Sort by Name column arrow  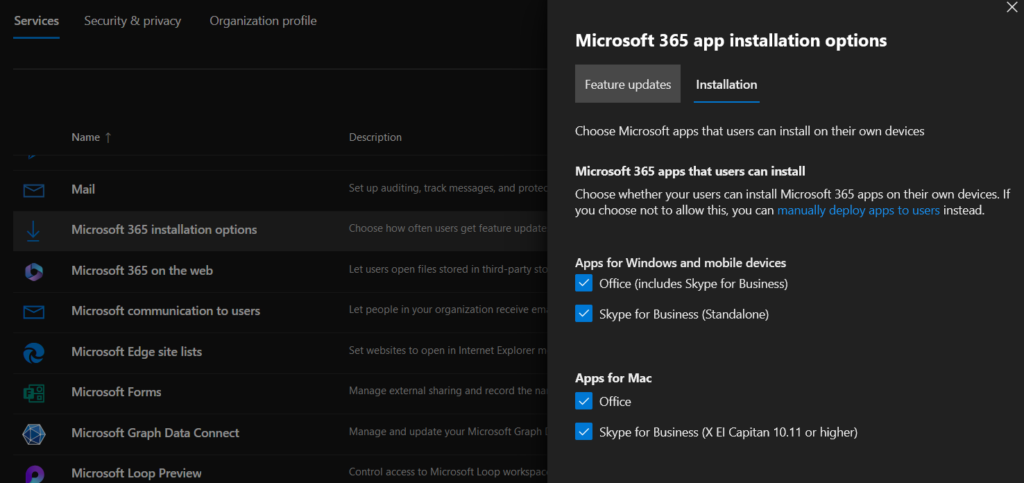[108, 137]
